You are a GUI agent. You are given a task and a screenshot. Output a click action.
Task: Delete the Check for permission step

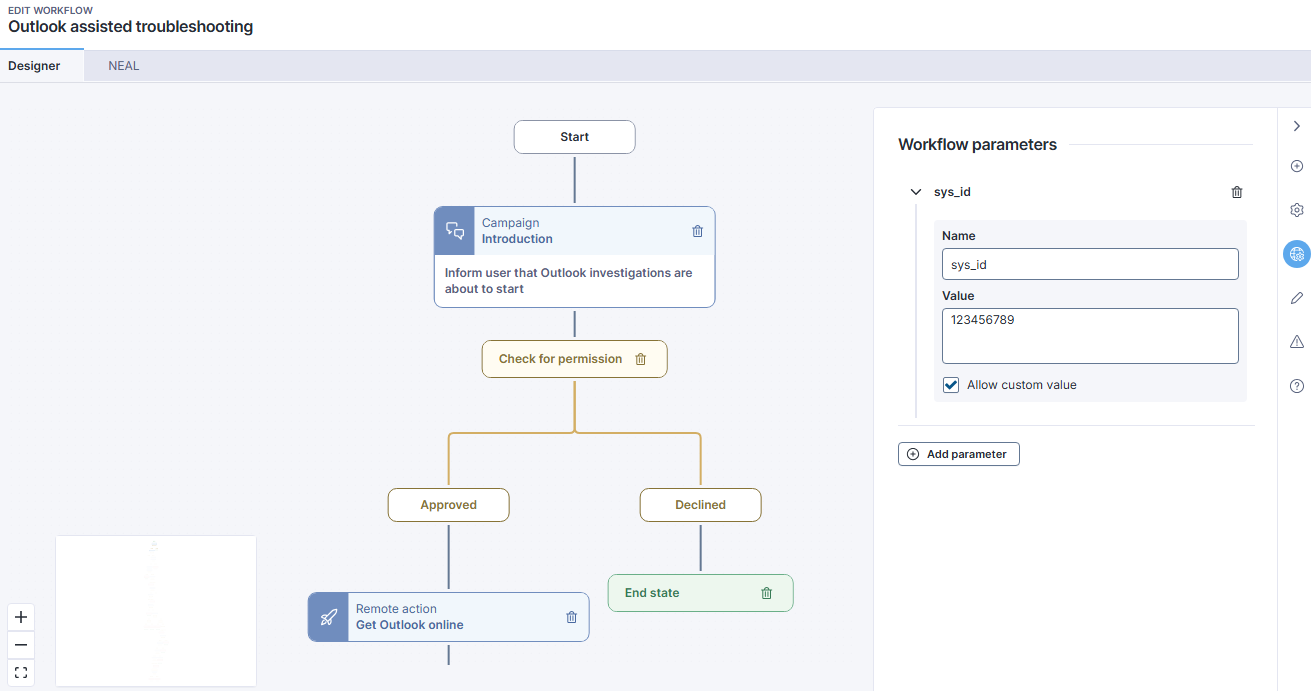click(x=641, y=359)
